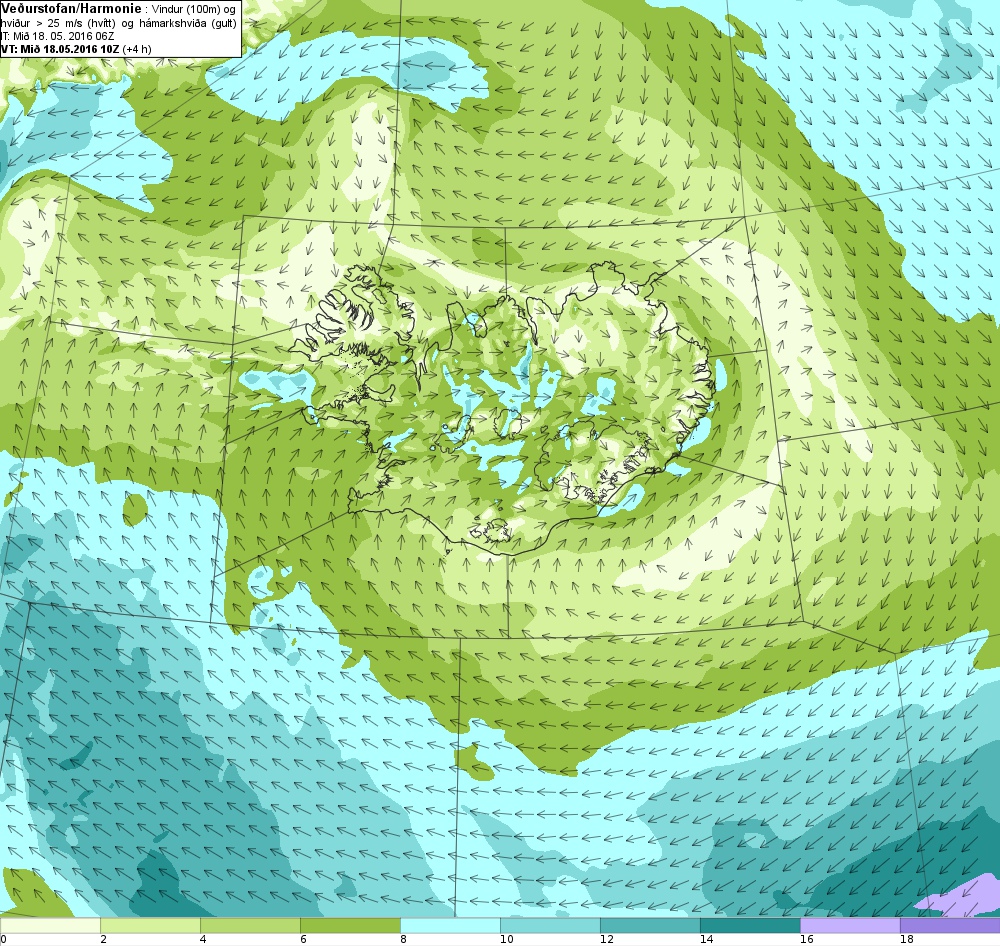The width and height of the screenshot is (1000, 946).
Task: Click the medium green 4–6 m/s legend swatch
Action: [x=250, y=926]
